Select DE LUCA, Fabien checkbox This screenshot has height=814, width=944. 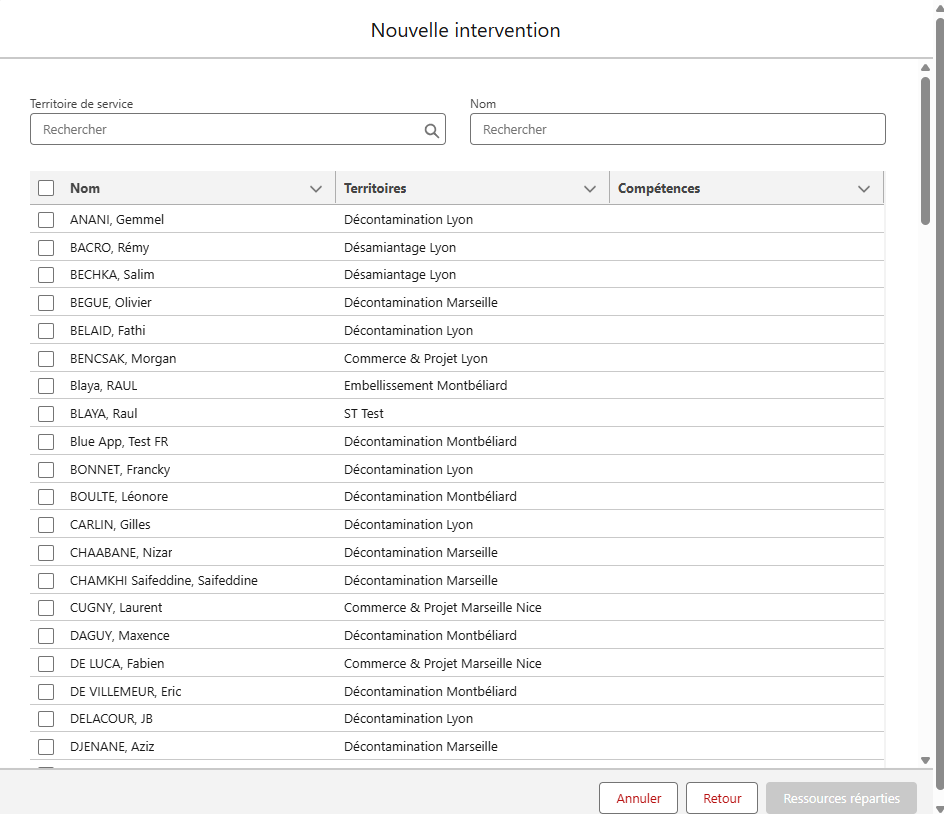[46, 663]
